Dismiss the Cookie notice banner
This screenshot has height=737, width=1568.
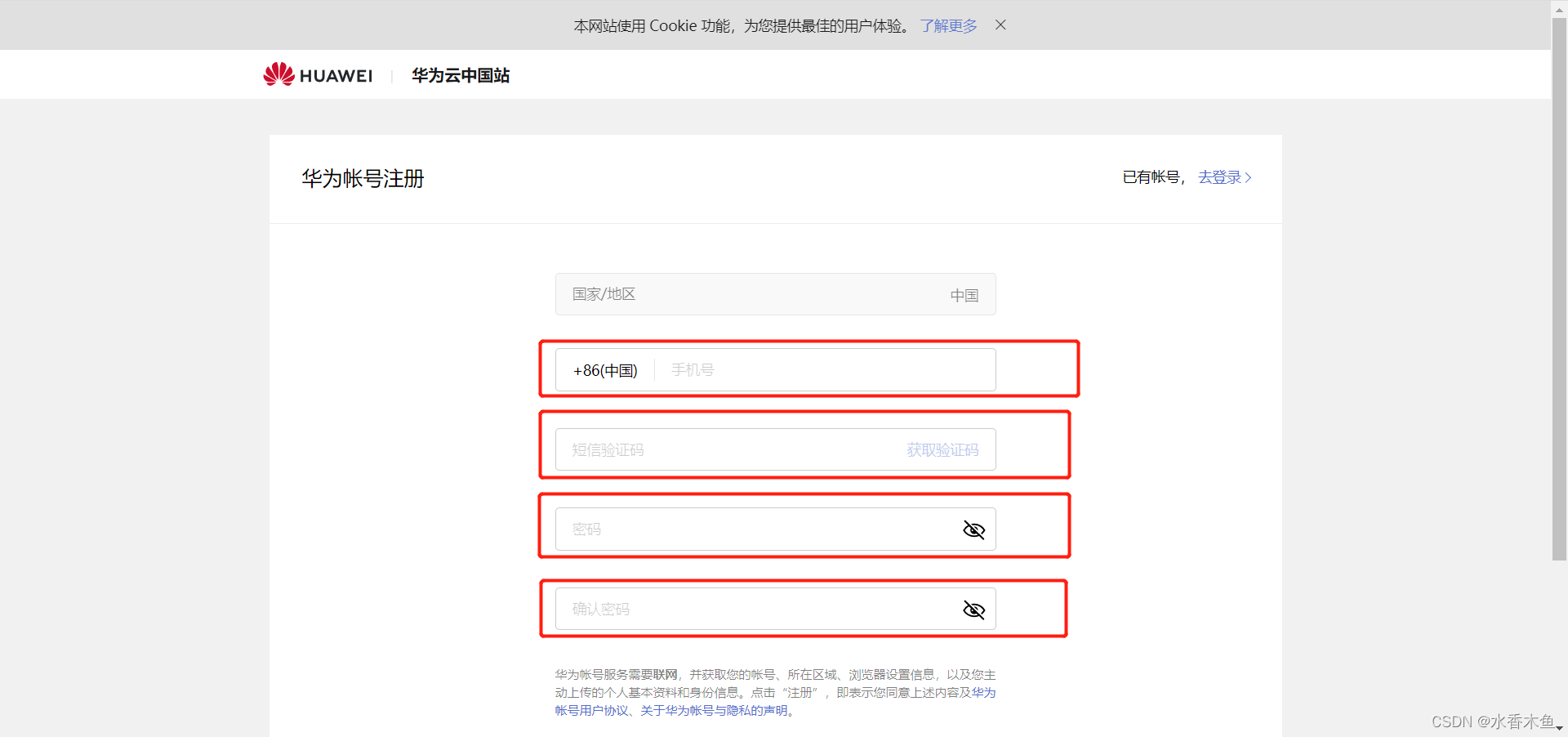tap(1000, 25)
